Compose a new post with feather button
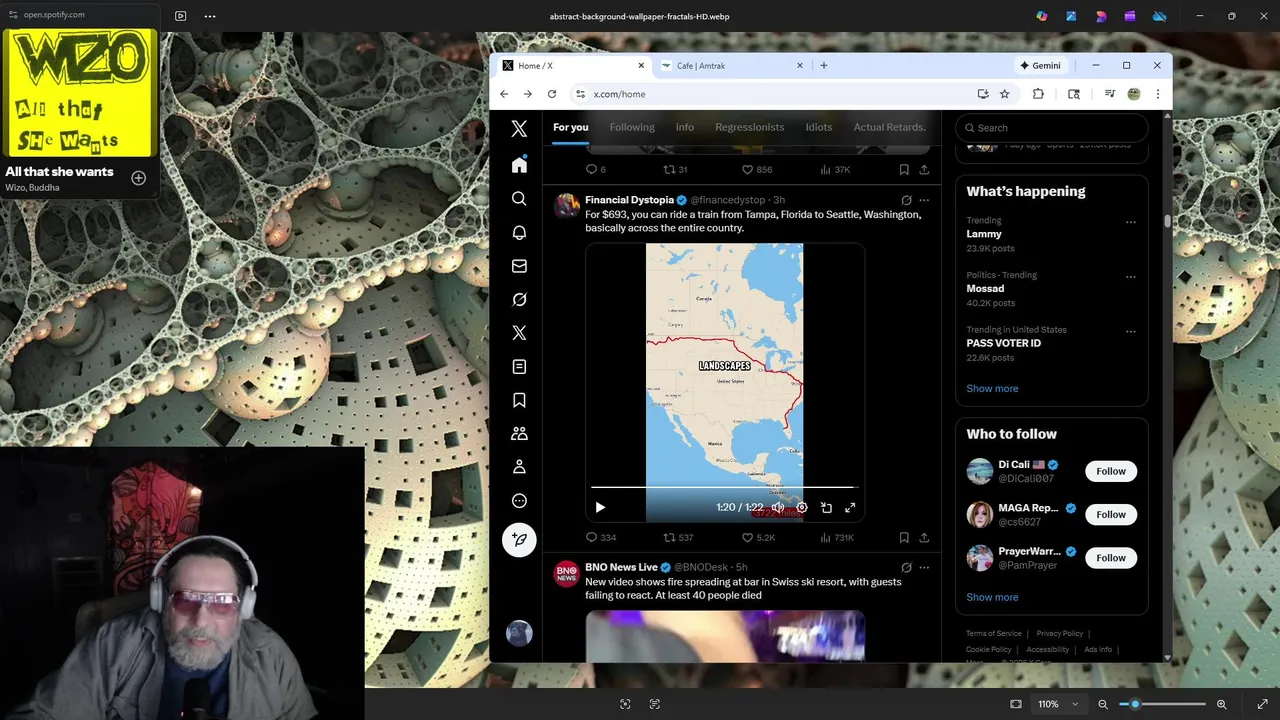 click(519, 540)
